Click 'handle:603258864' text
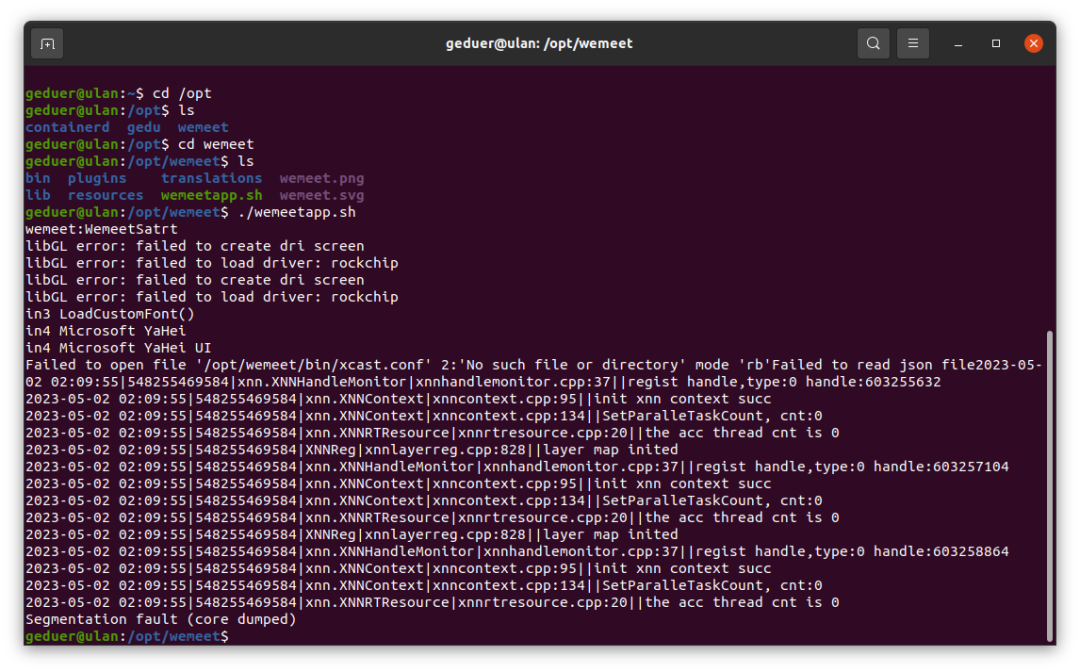This screenshot has width=1080, height=672. [941, 552]
